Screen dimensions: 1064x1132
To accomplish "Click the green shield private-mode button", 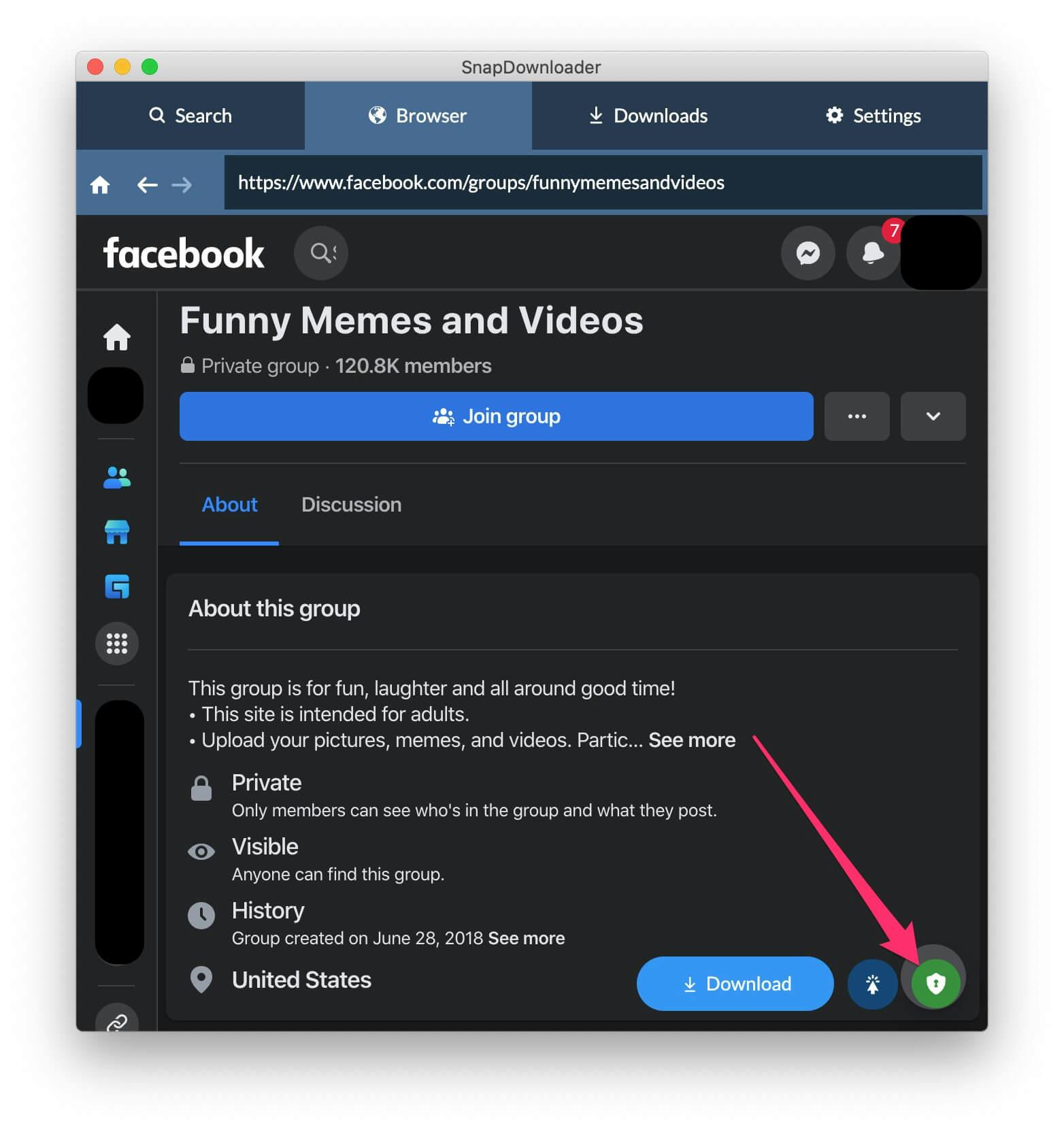I will 936,984.
